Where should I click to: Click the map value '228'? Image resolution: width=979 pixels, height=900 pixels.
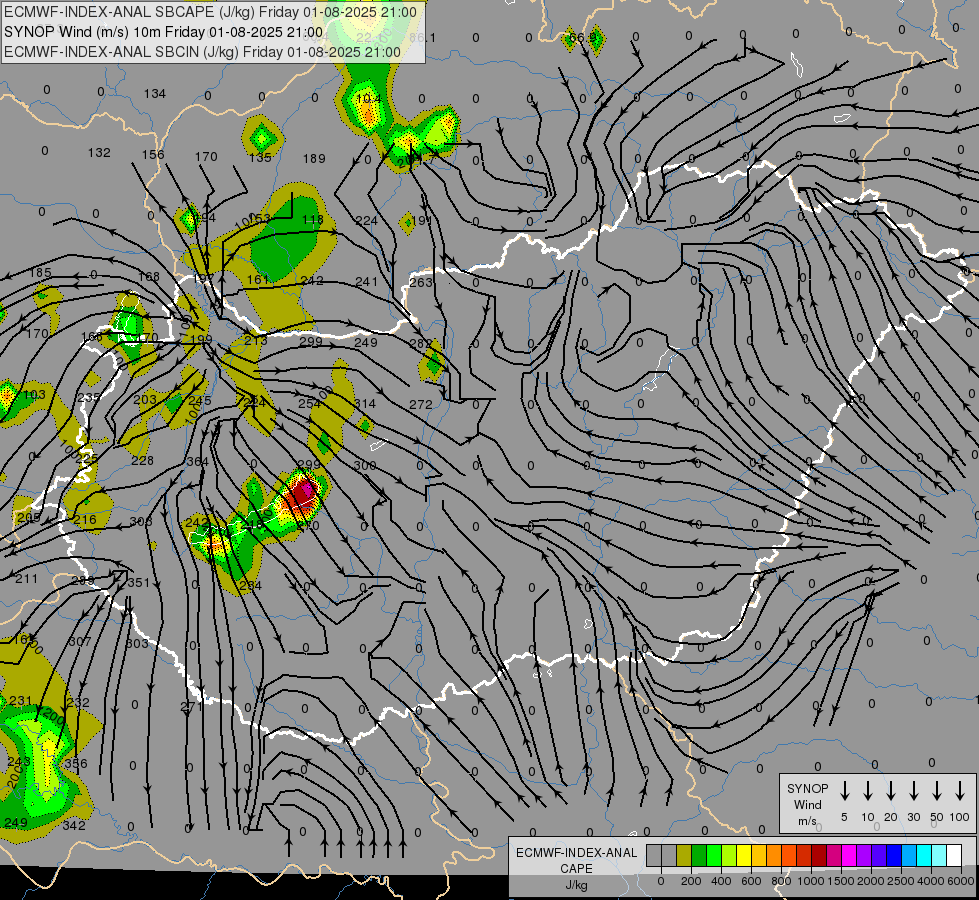(142, 460)
